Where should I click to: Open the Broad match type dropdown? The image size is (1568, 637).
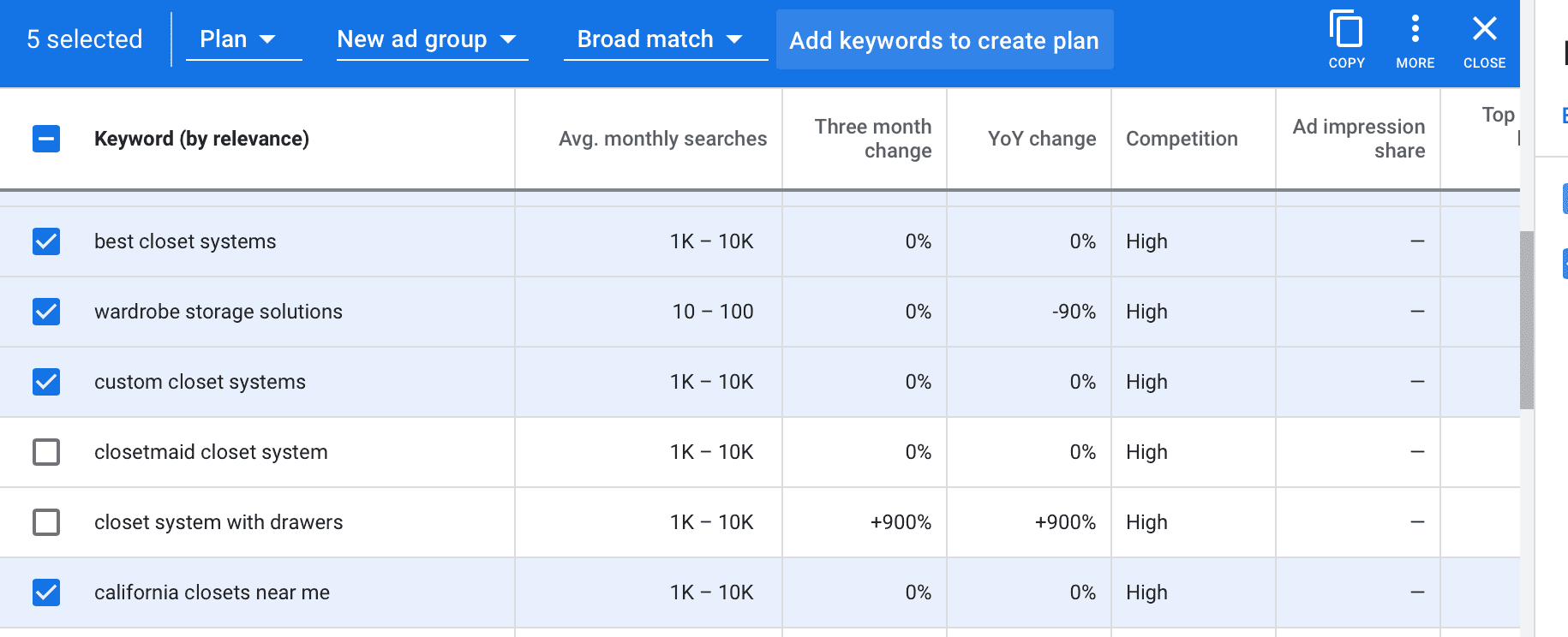(x=665, y=39)
